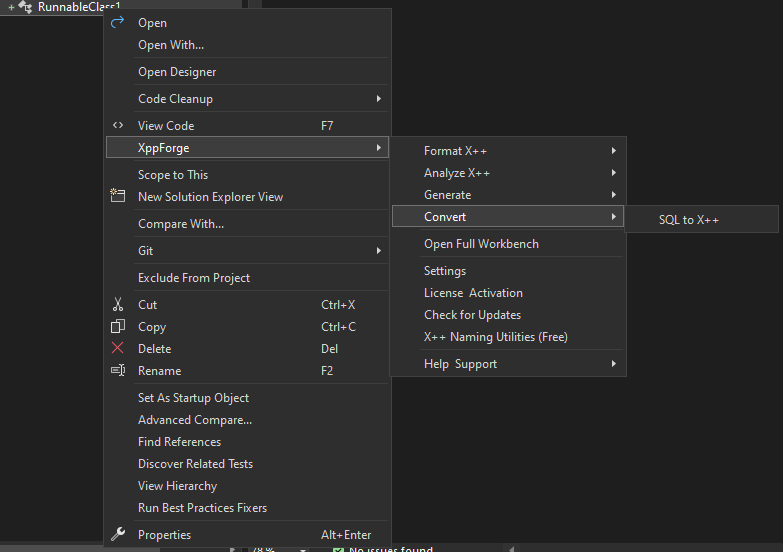
Task: Click the Rename icon
Action: (x=118, y=370)
